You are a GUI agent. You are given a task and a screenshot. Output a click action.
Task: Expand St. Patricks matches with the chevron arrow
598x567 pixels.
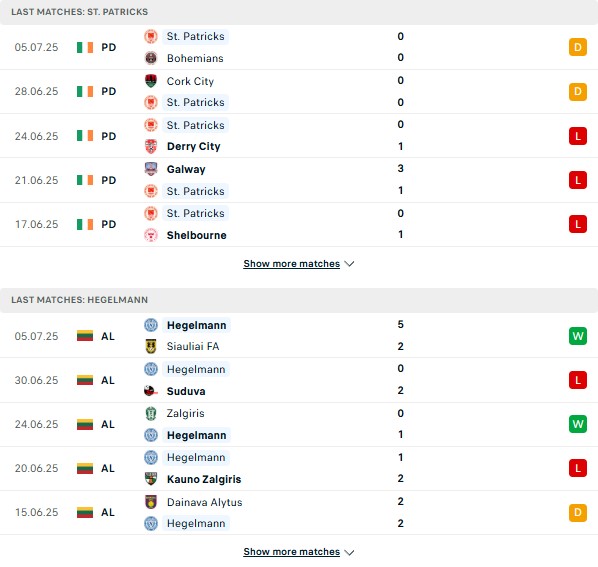[349, 264]
